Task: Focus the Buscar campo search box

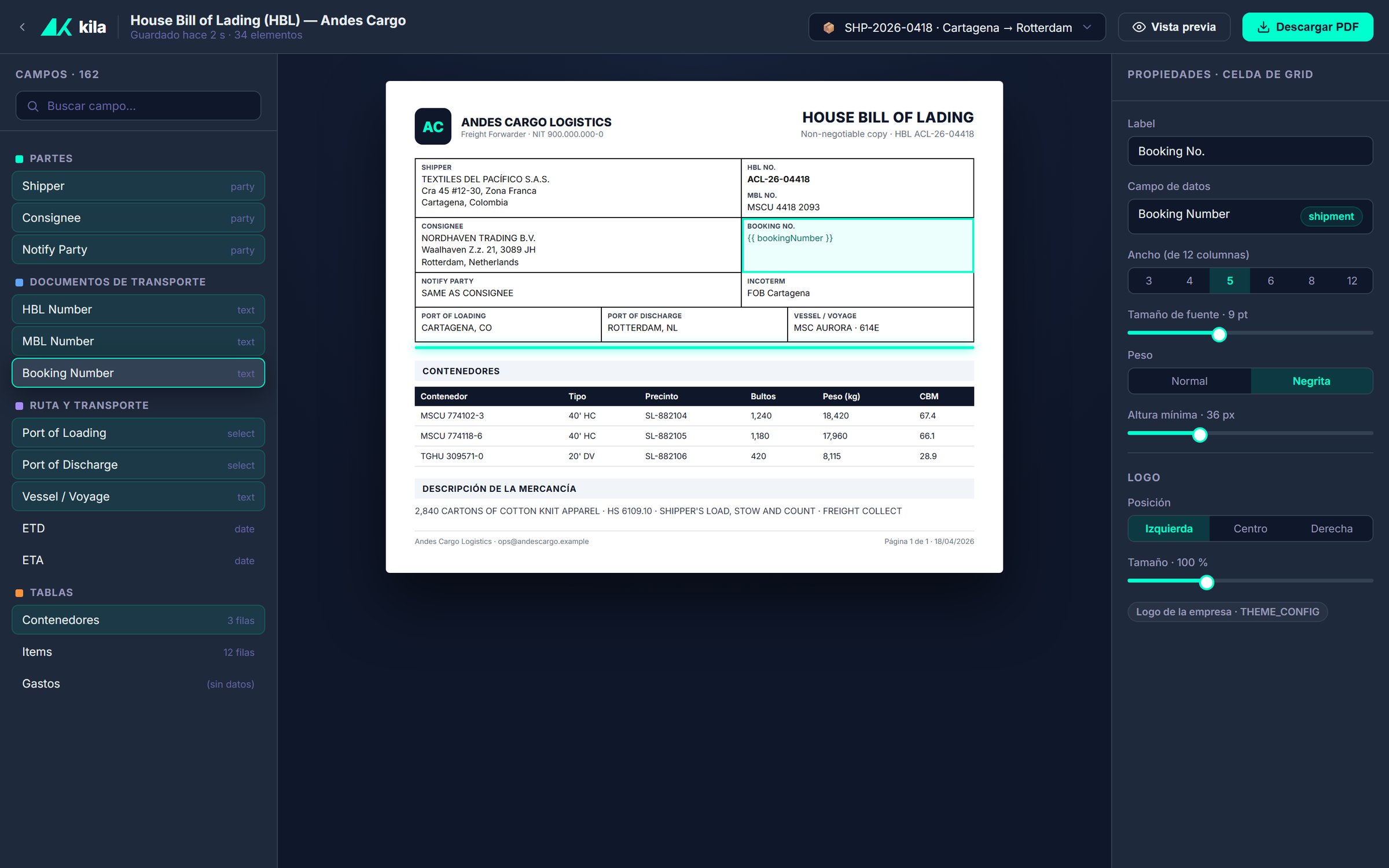Action: click(x=138, y=106)
